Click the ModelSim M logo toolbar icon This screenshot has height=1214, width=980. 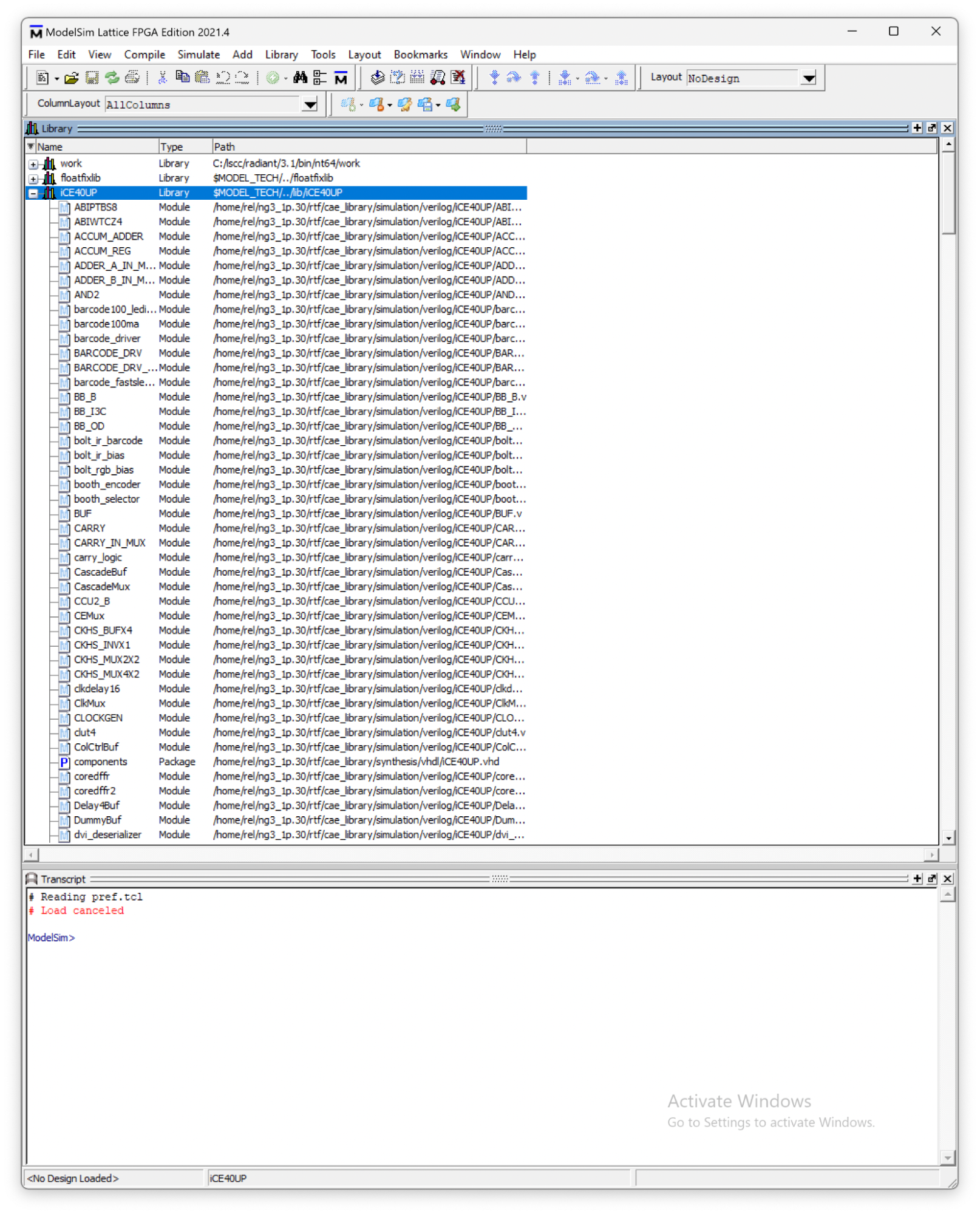click(341, 78)
